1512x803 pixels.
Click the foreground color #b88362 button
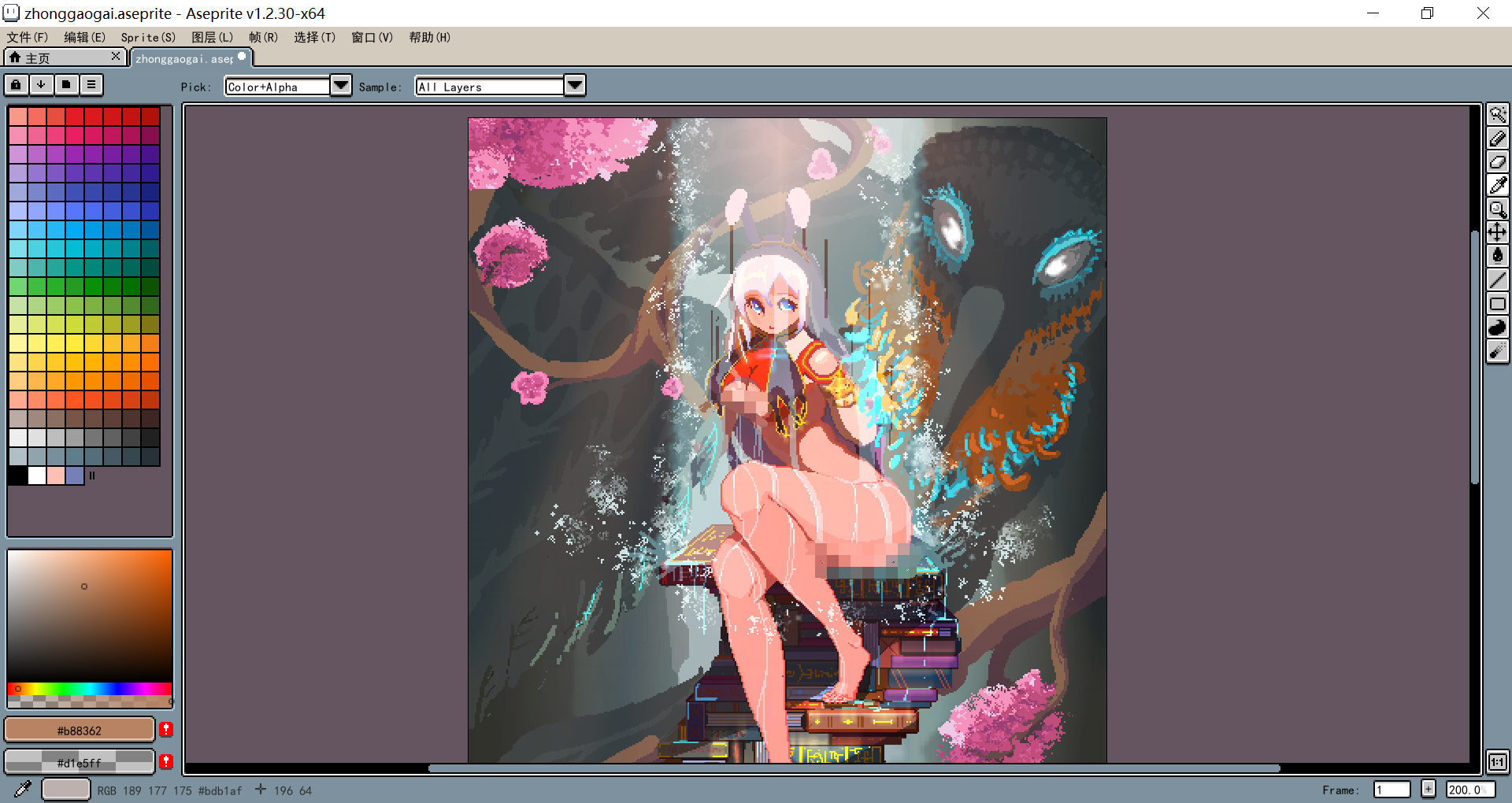[80, 730]
